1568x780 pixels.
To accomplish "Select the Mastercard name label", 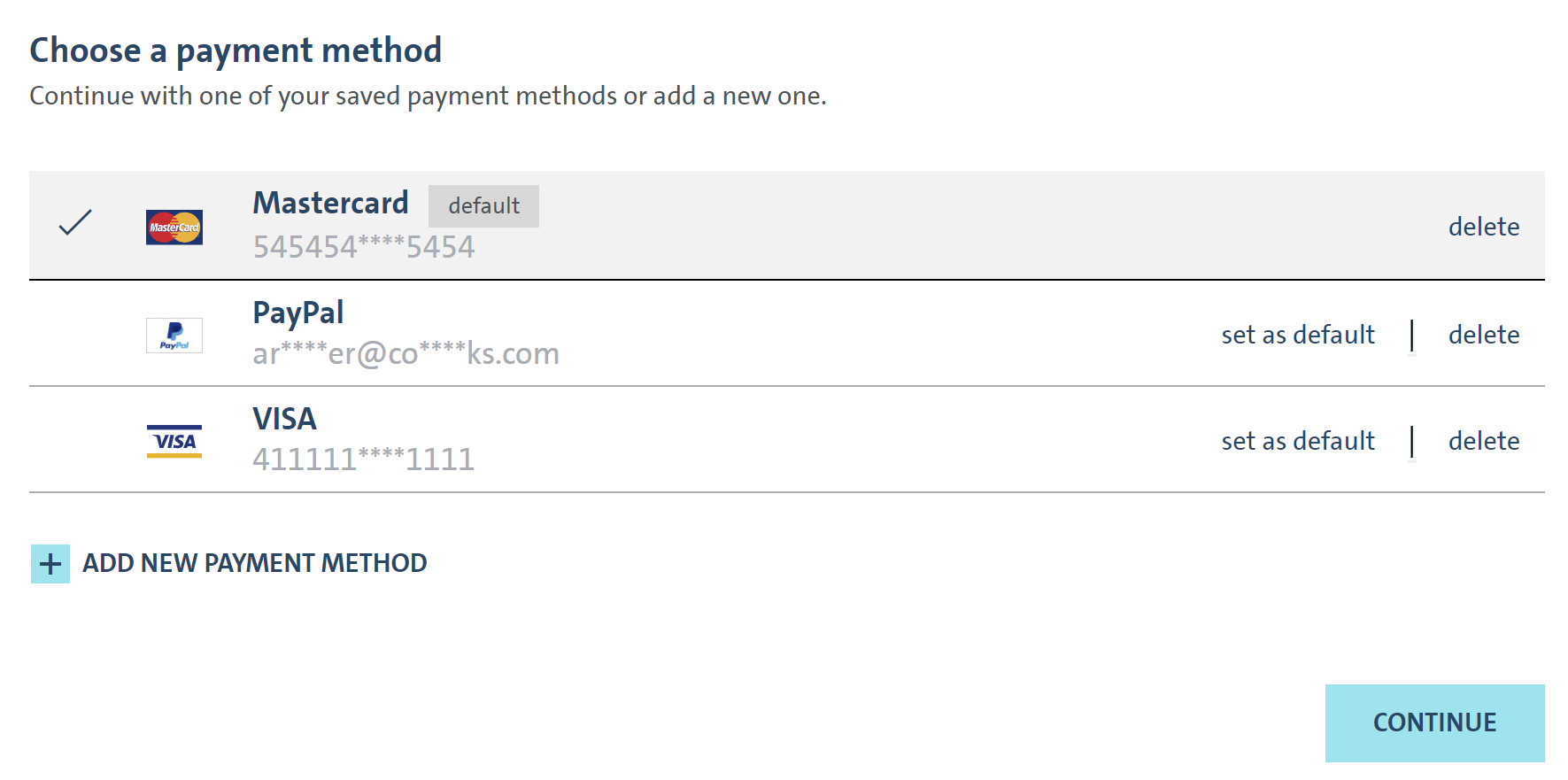I will pyautogui.click(x=330, y=204).
